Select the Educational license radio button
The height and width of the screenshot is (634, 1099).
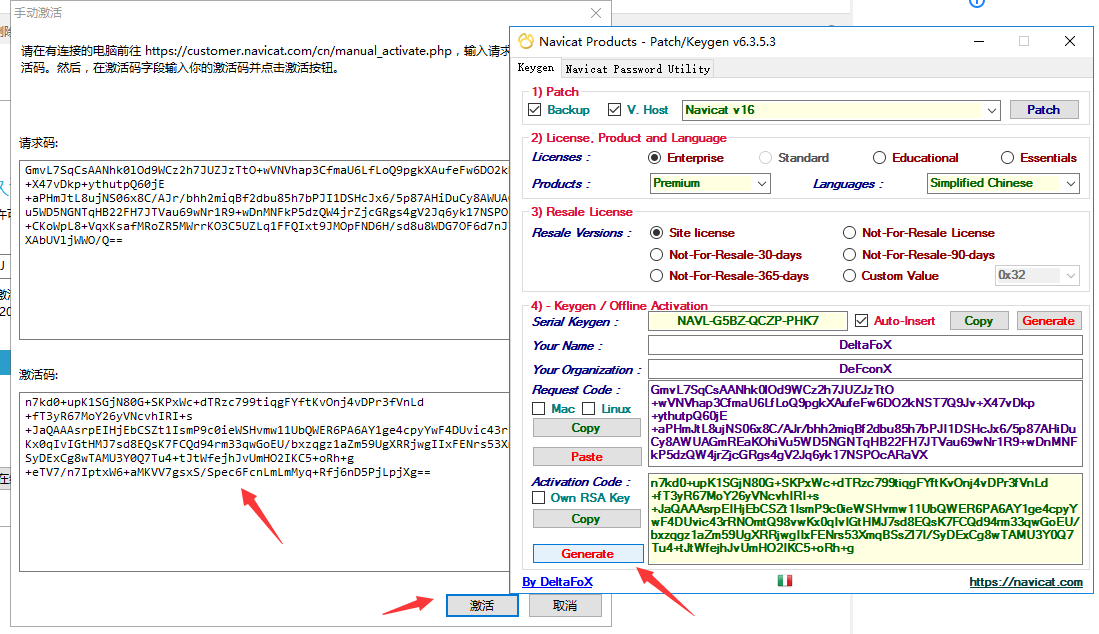879,158
